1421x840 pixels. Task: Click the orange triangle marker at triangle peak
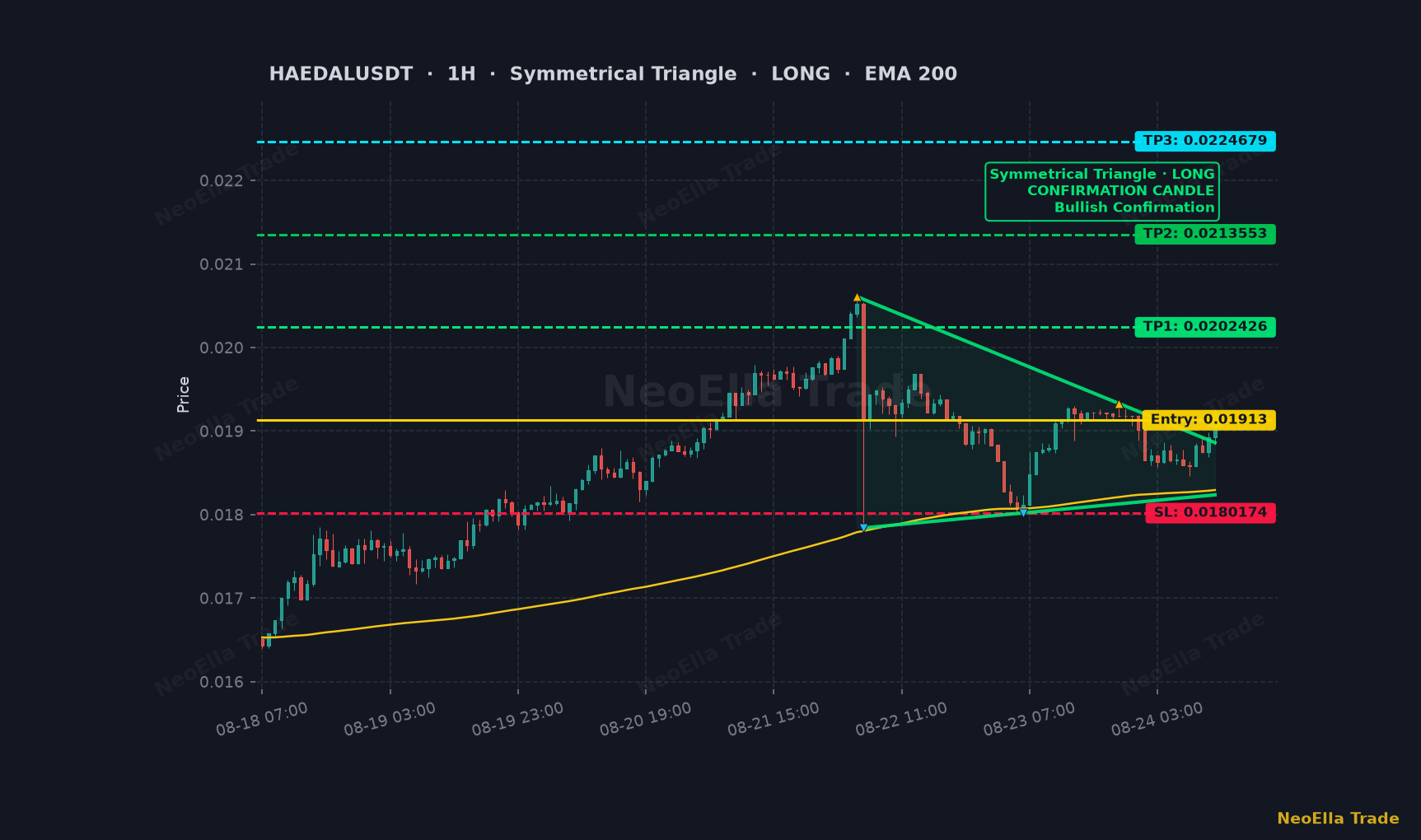click(x=857, y=297)
